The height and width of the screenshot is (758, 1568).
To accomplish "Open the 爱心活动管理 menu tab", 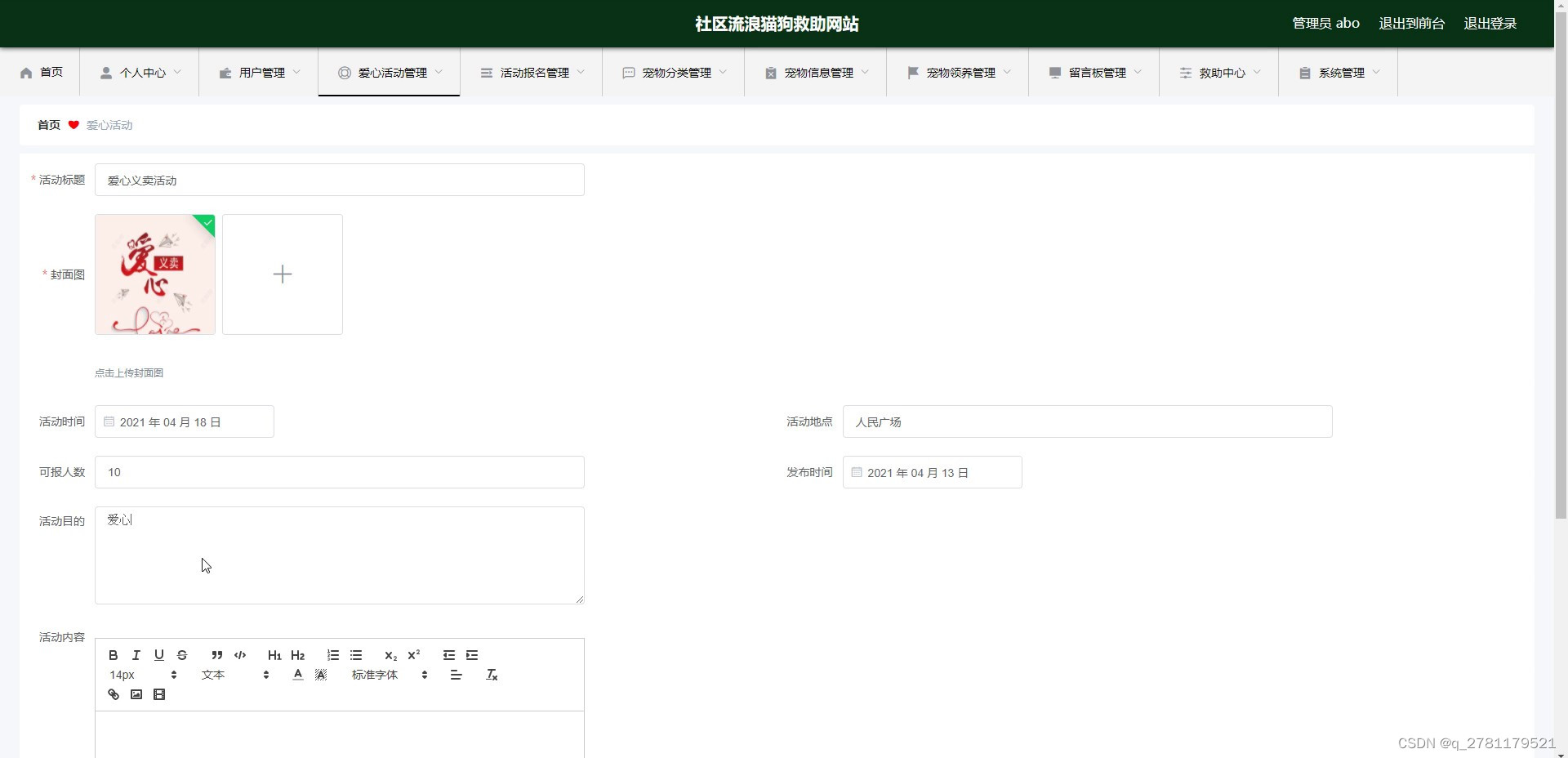I will pyautogui.click(x=390, y=73).
